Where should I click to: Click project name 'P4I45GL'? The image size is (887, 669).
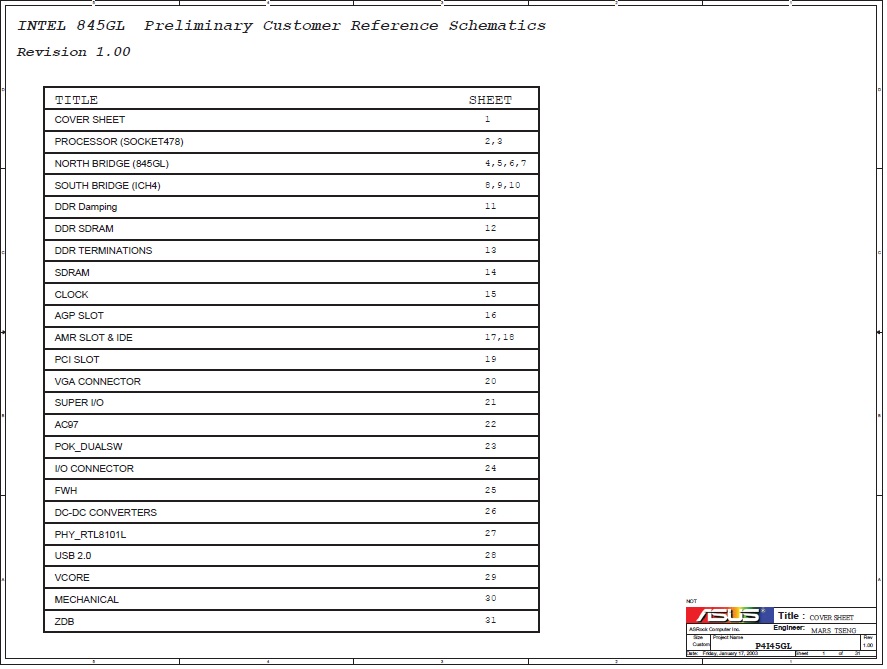pyautogui.click(x=773, y=646)
